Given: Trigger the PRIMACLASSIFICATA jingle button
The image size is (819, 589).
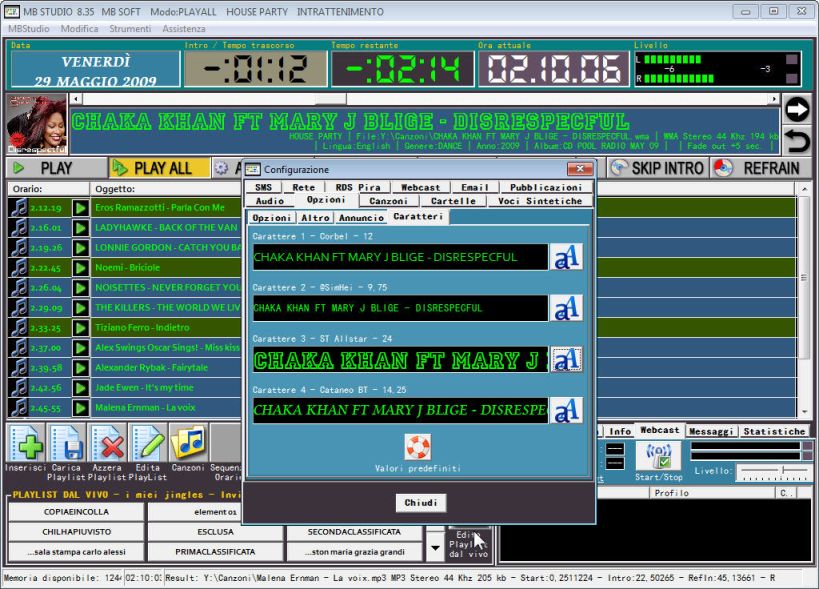Looking at the screenshot, I should (x=215, y=551).
